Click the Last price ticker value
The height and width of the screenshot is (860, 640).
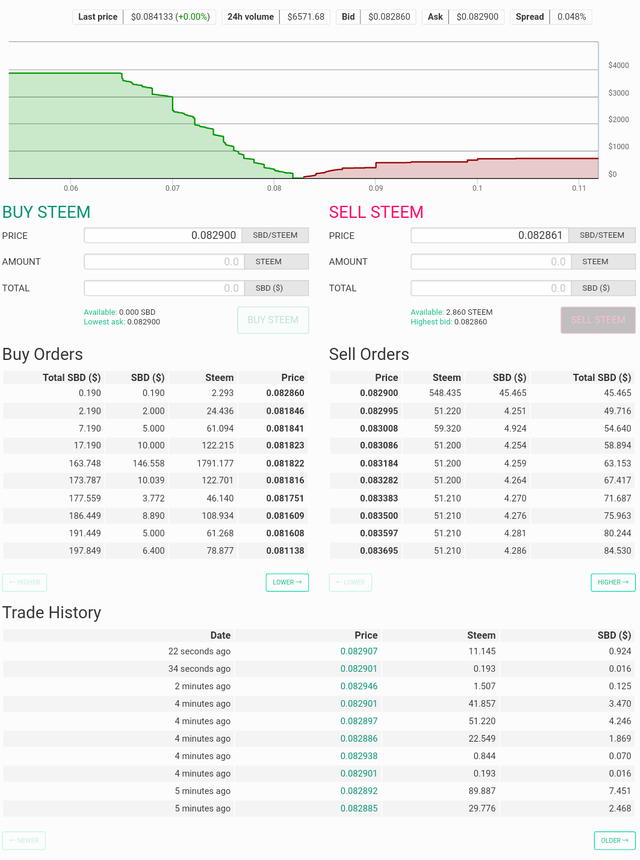pyautogui.click(x=170, y=17)
